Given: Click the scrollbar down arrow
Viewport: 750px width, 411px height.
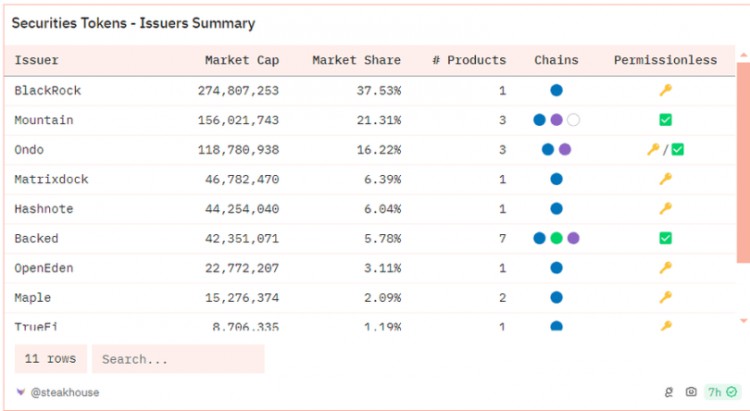Looking at the screenshot, I should [x=744, y=321].
